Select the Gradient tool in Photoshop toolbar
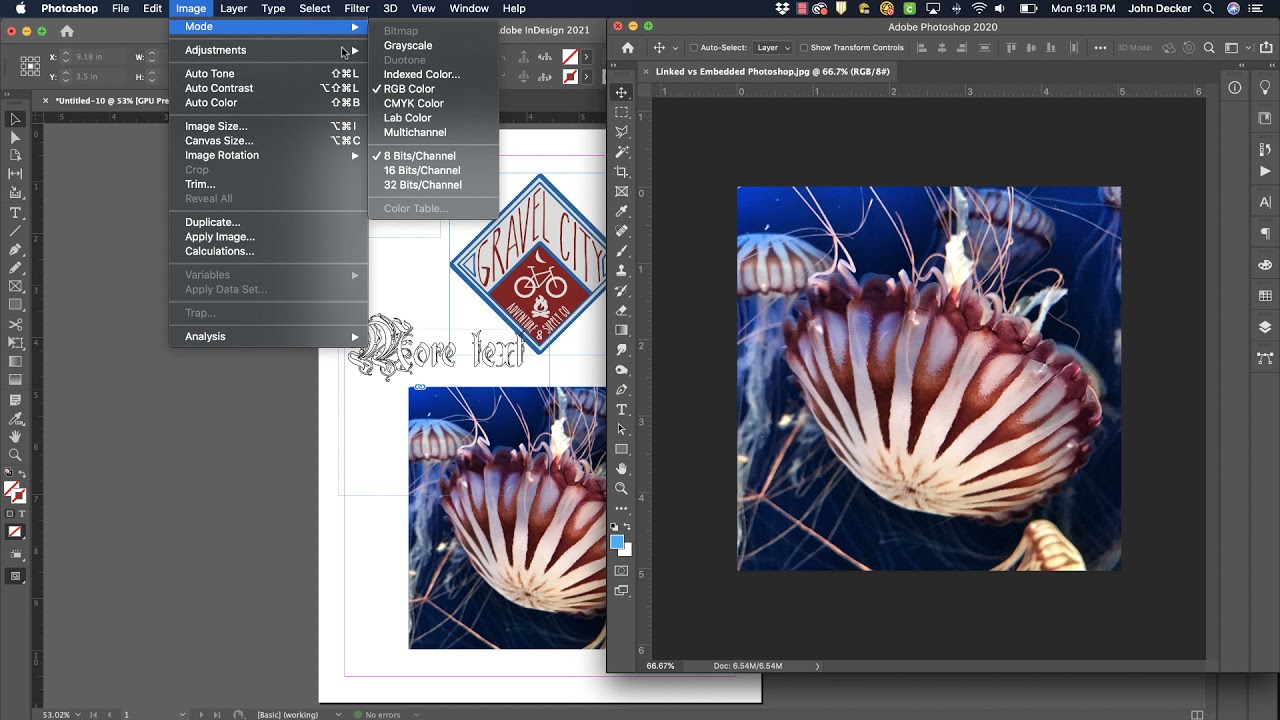Viewport: 1280px width, 720px height. 621,330
